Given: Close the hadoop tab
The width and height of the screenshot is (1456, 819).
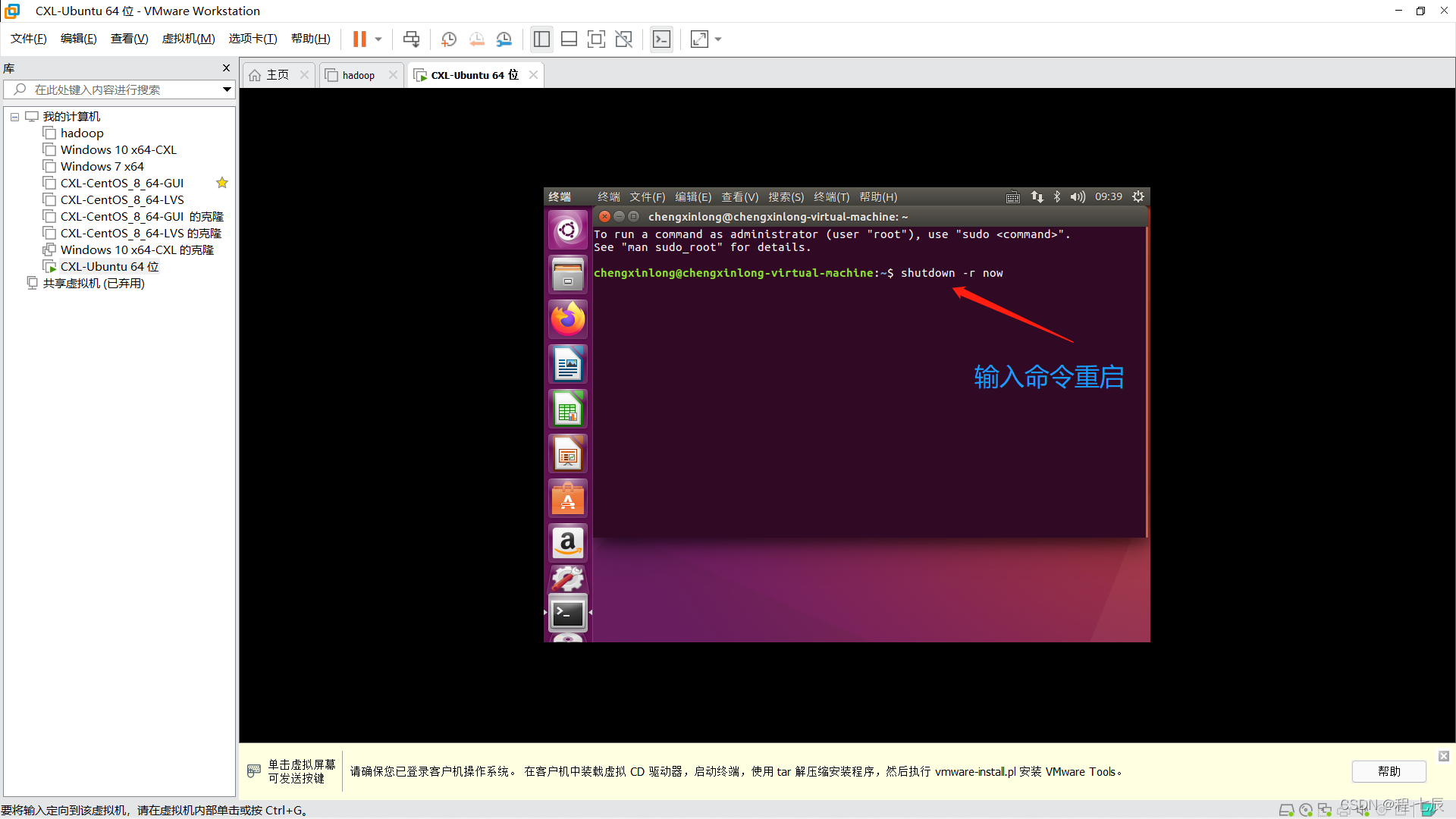Looking at the screenshot, I should 393,74.
